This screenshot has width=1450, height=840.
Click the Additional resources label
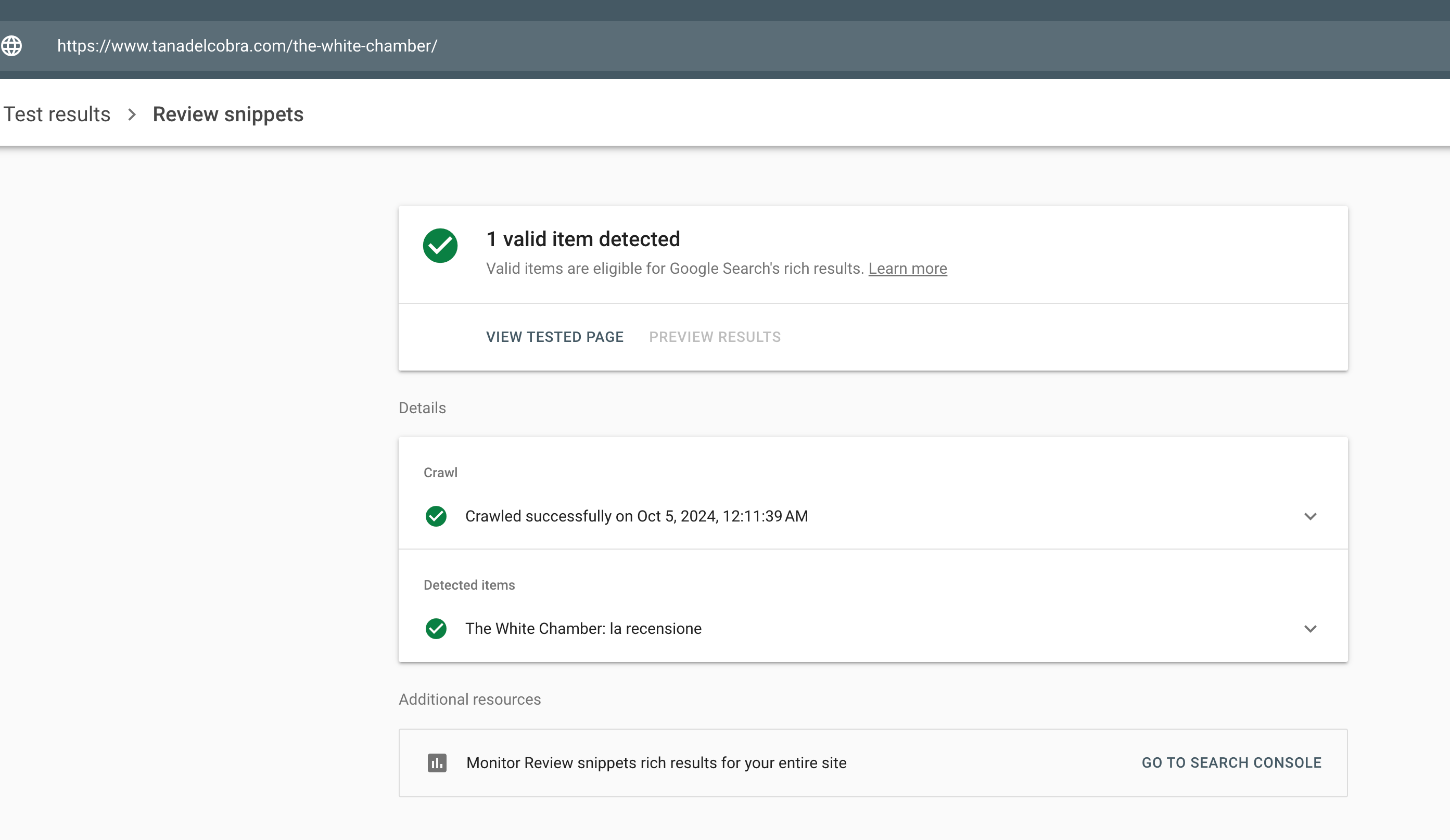[470, 699]
